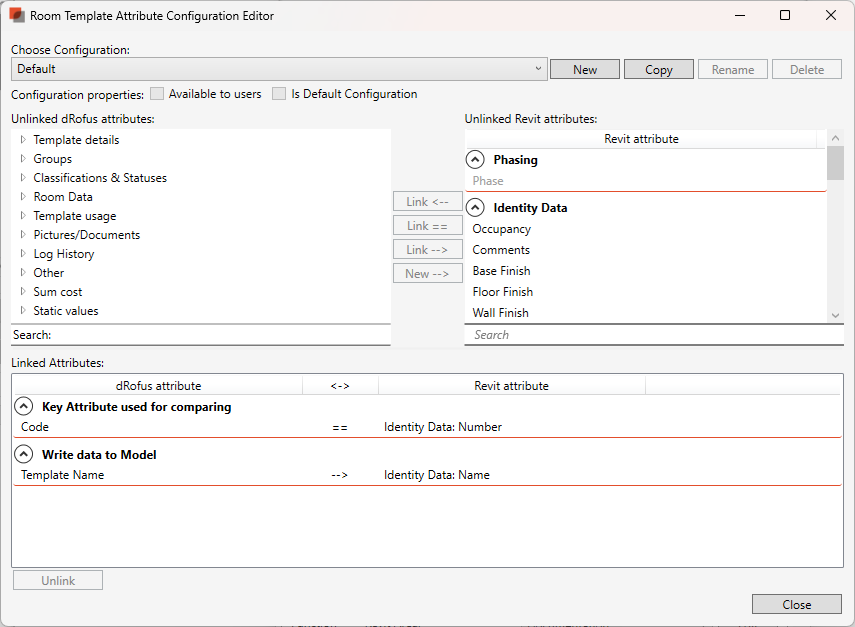Image resolution: width=855 pixels, height=627 pixels.
Task: Collapse the Identity Data group icon
Action: point(476,208)
